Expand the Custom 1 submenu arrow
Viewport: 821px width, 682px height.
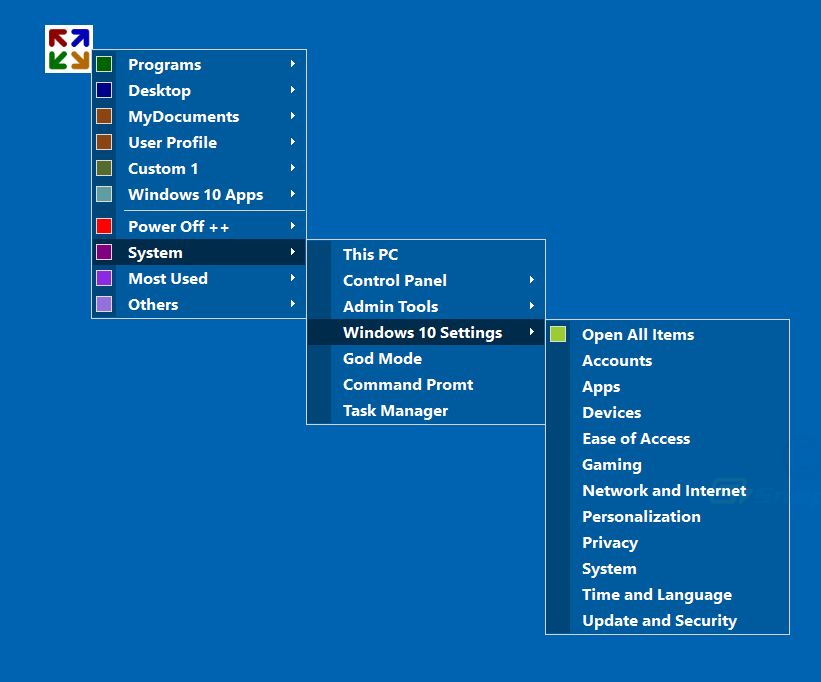pos(293,168)
